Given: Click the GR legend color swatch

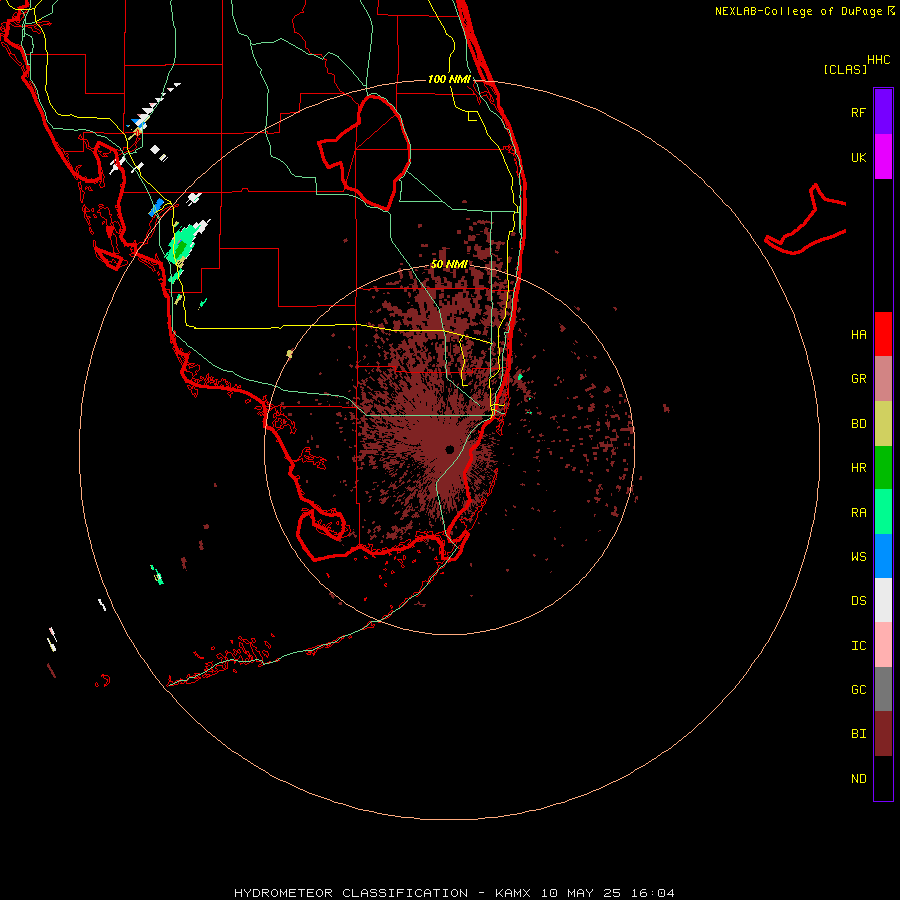Looking at the screenshot, I should pyautogui.click(x=883, y=379).
